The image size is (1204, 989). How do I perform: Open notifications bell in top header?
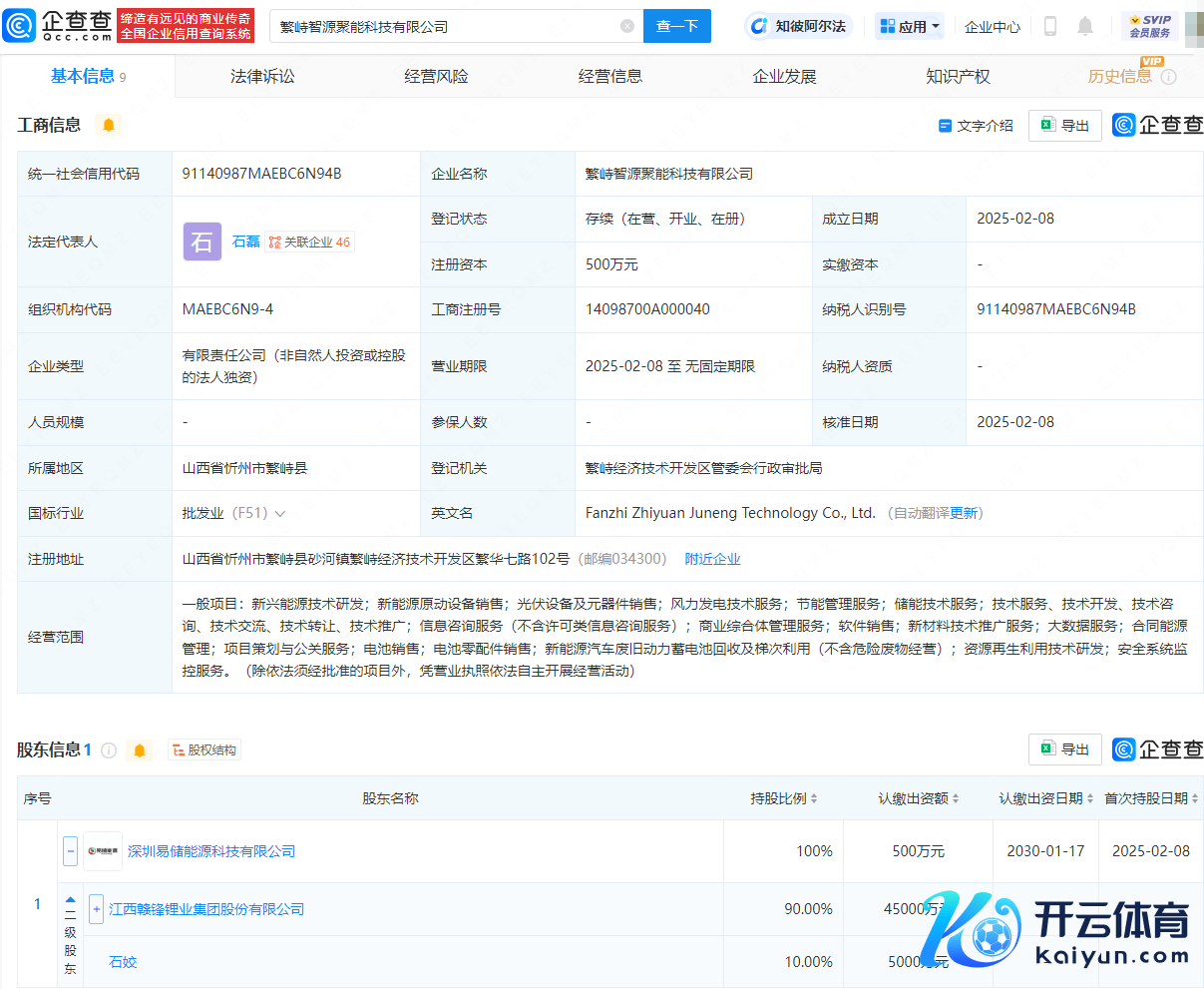coord(1085,27)
